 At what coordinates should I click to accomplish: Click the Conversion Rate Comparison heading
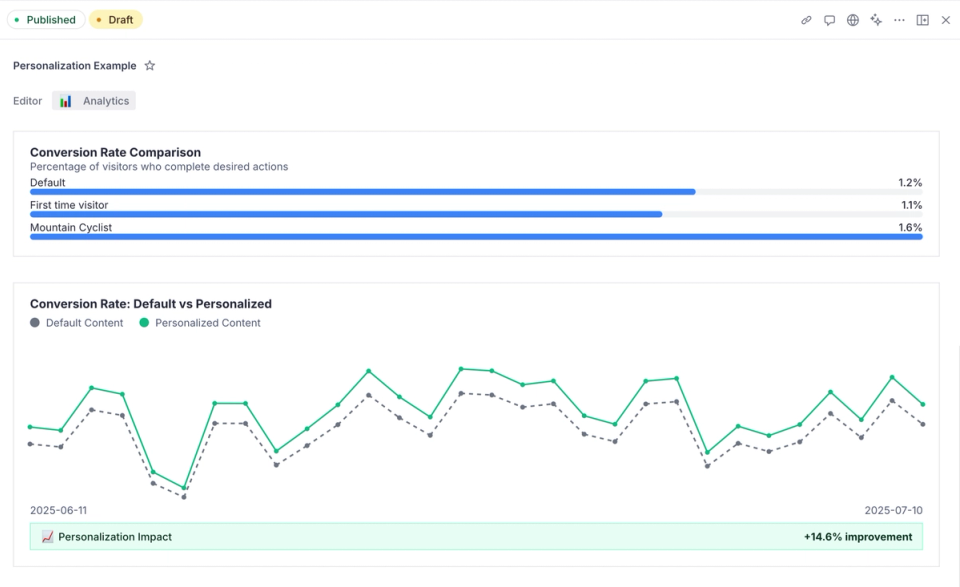point(115,152)
